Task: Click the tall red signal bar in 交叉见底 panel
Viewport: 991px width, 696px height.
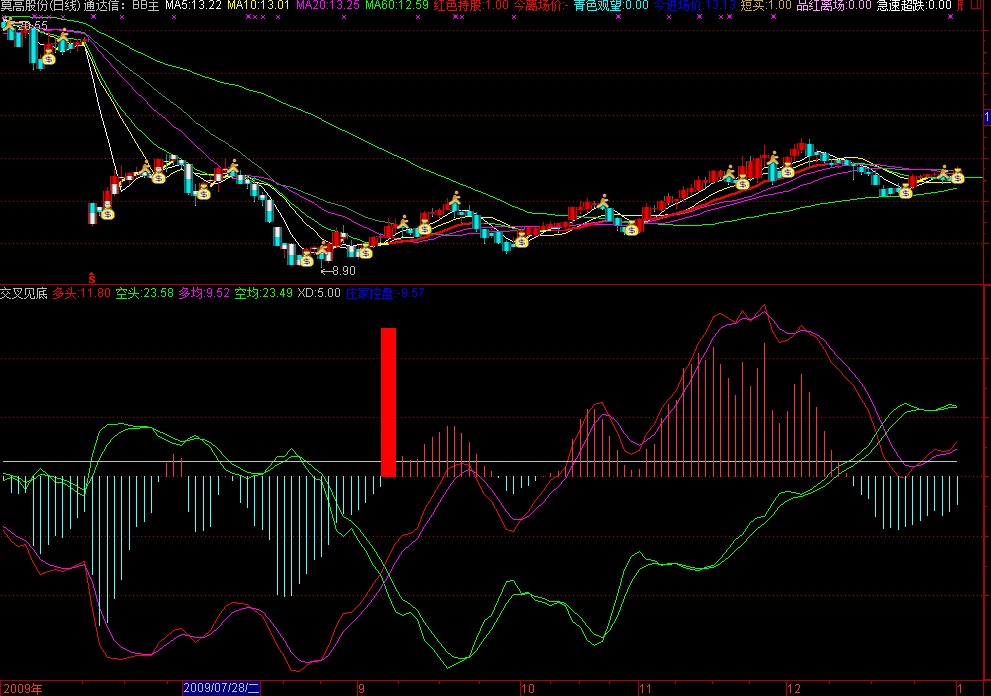Action: click(x=388, y=402)
